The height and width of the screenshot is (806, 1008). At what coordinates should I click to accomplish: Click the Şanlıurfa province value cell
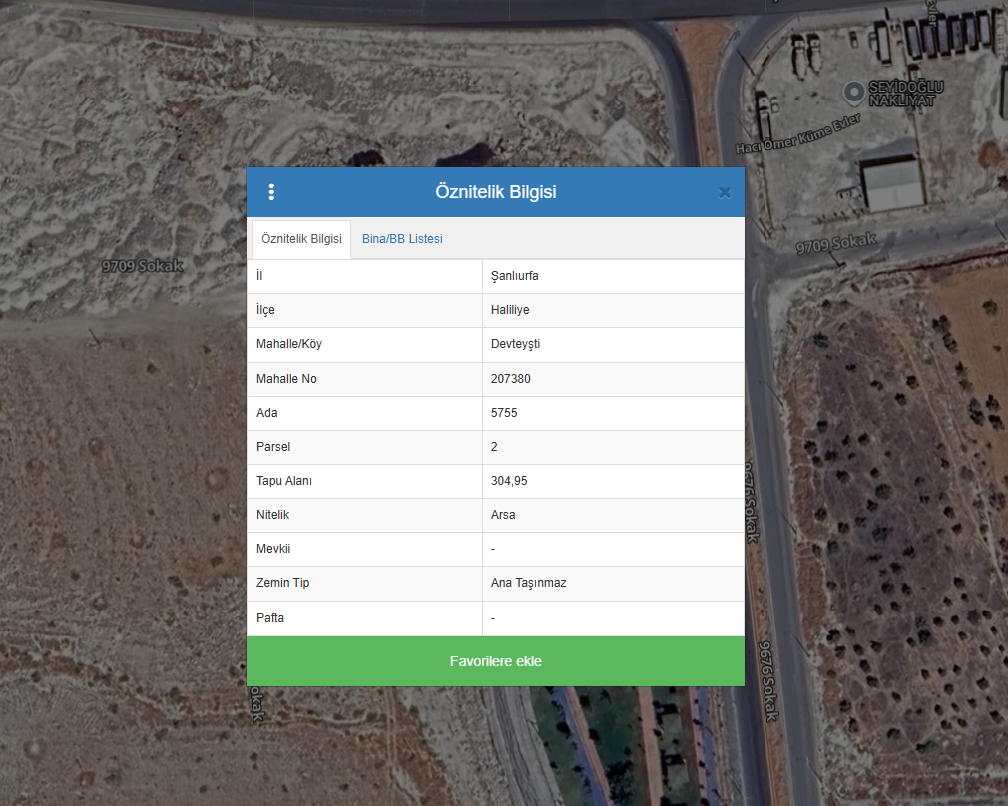(515, 276)
